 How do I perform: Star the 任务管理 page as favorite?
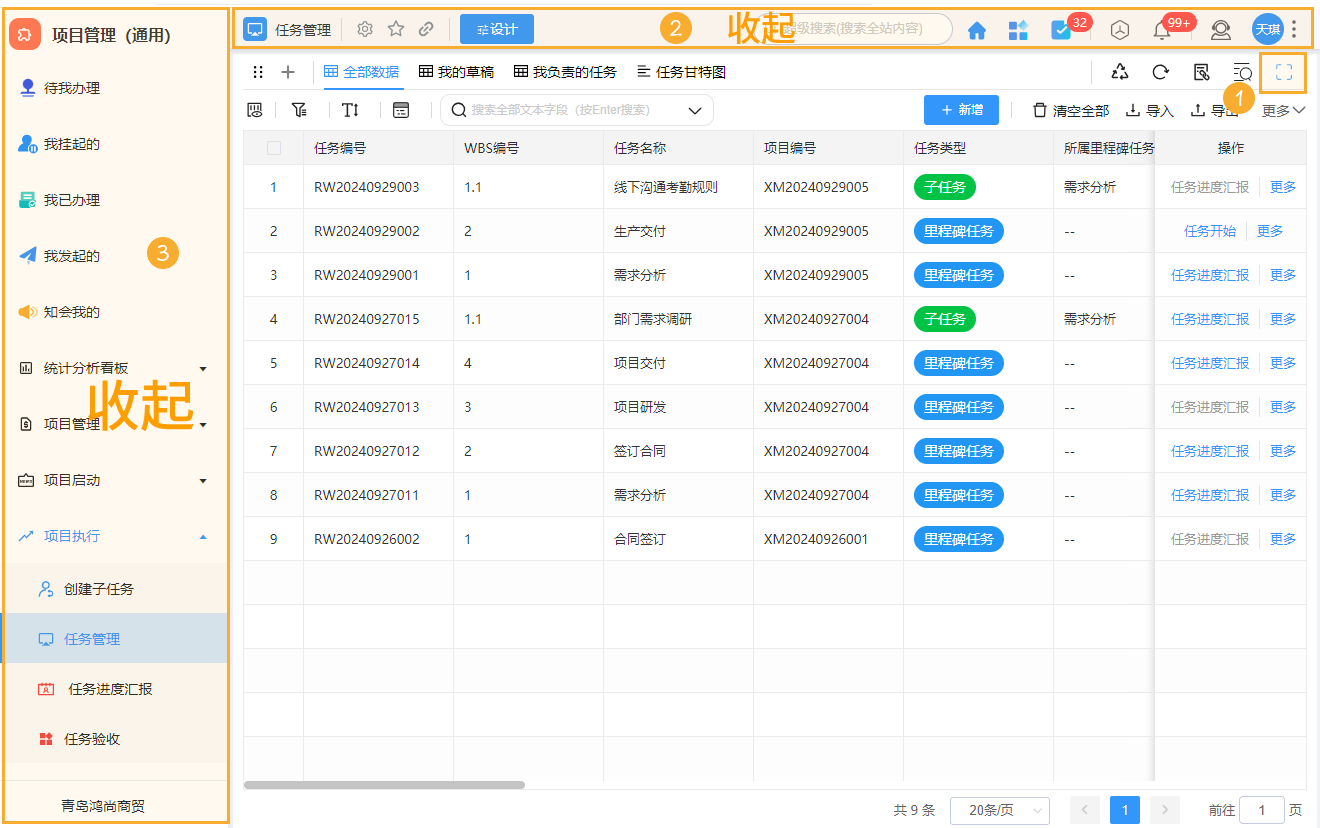point(396,29)
